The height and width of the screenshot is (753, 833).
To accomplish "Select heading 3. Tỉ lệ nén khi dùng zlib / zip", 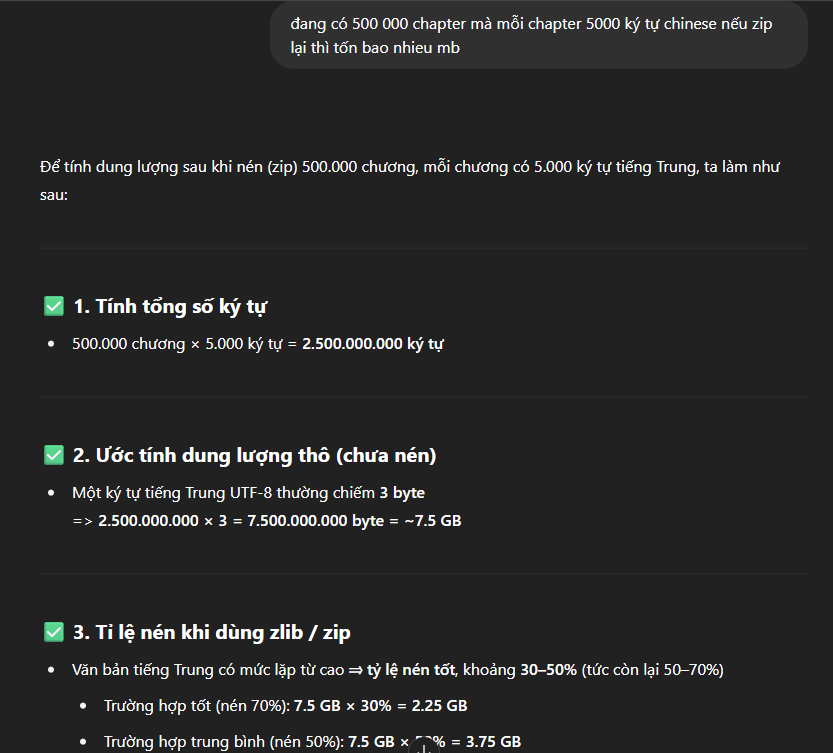I will (211, 632).
